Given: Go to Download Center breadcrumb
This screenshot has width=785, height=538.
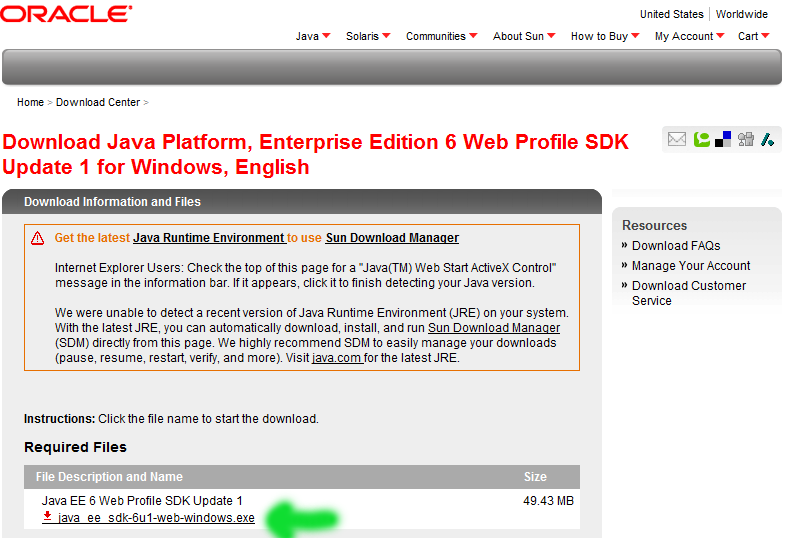Looking at the screenshot, I should point(98,102).
